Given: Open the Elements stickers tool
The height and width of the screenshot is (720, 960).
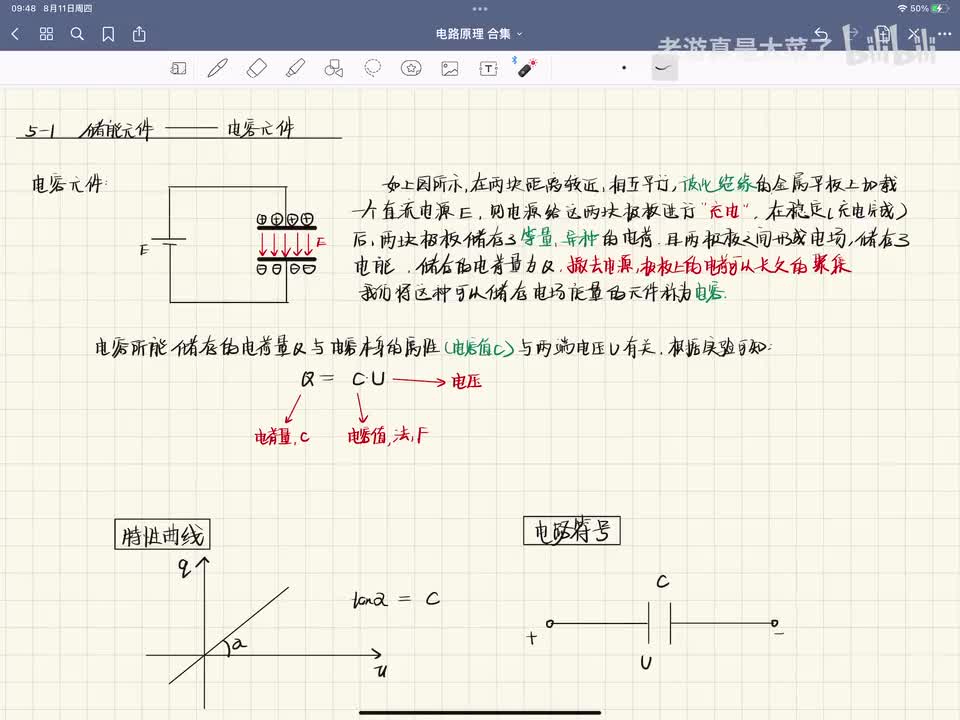Looking at the screenshot, I should (x=411, y=68).
